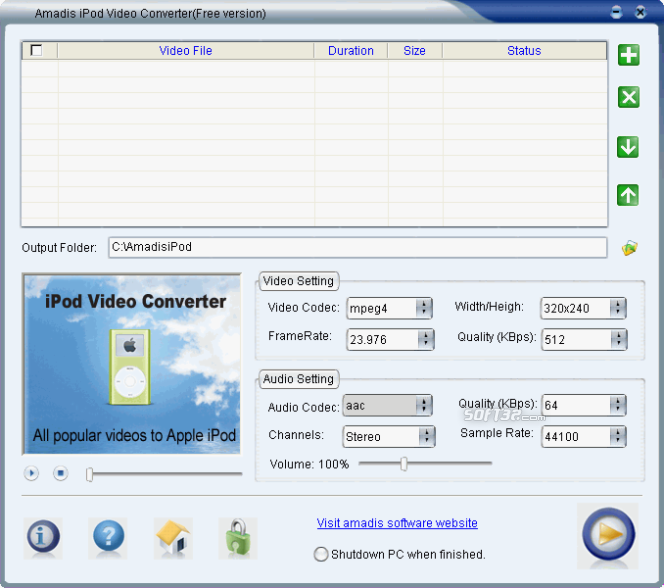The height and width of the screenshot is (588, 664).
Task: Click the Volume slider handle
Action: [x=404, y=464]
